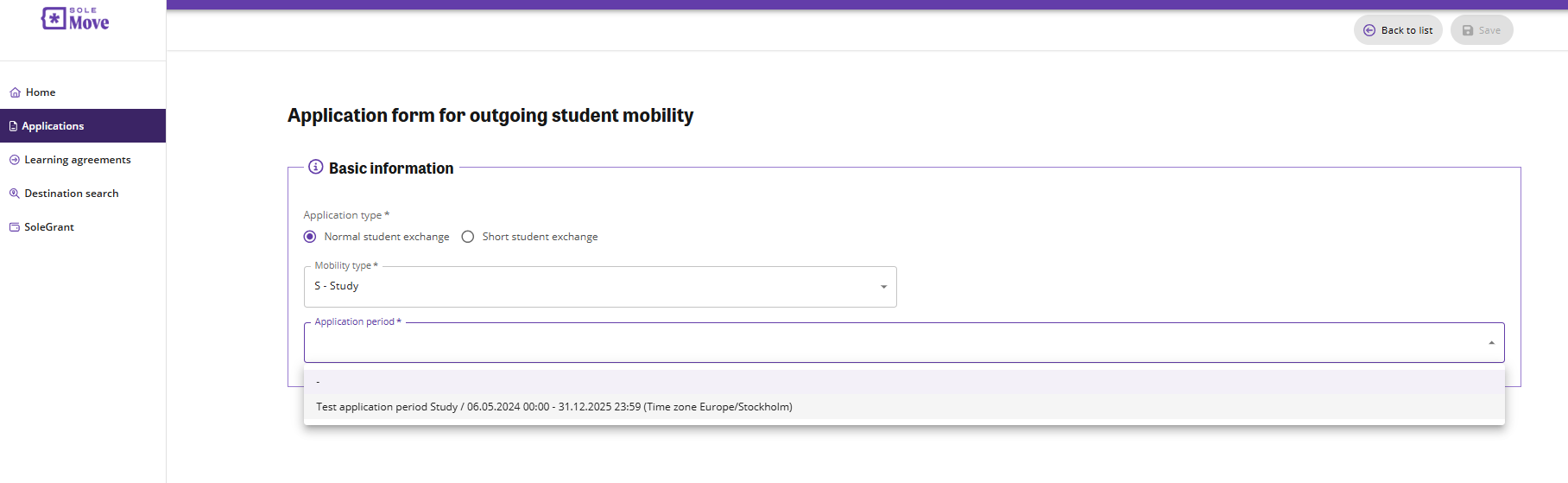Click the Save button
Image resolution: width=1568 pixels, height=483 pixels.
coord(1482,30)
